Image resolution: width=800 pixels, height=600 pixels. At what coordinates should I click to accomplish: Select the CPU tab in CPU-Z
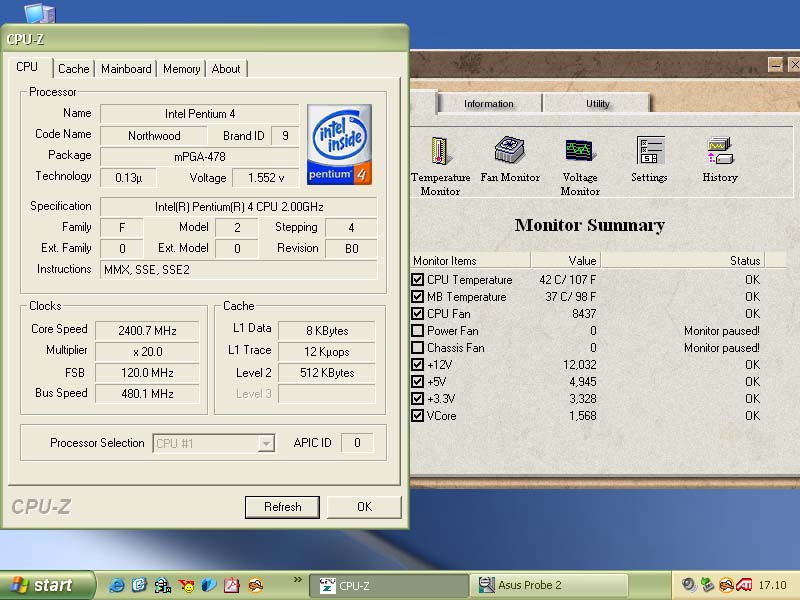point(28,67)
